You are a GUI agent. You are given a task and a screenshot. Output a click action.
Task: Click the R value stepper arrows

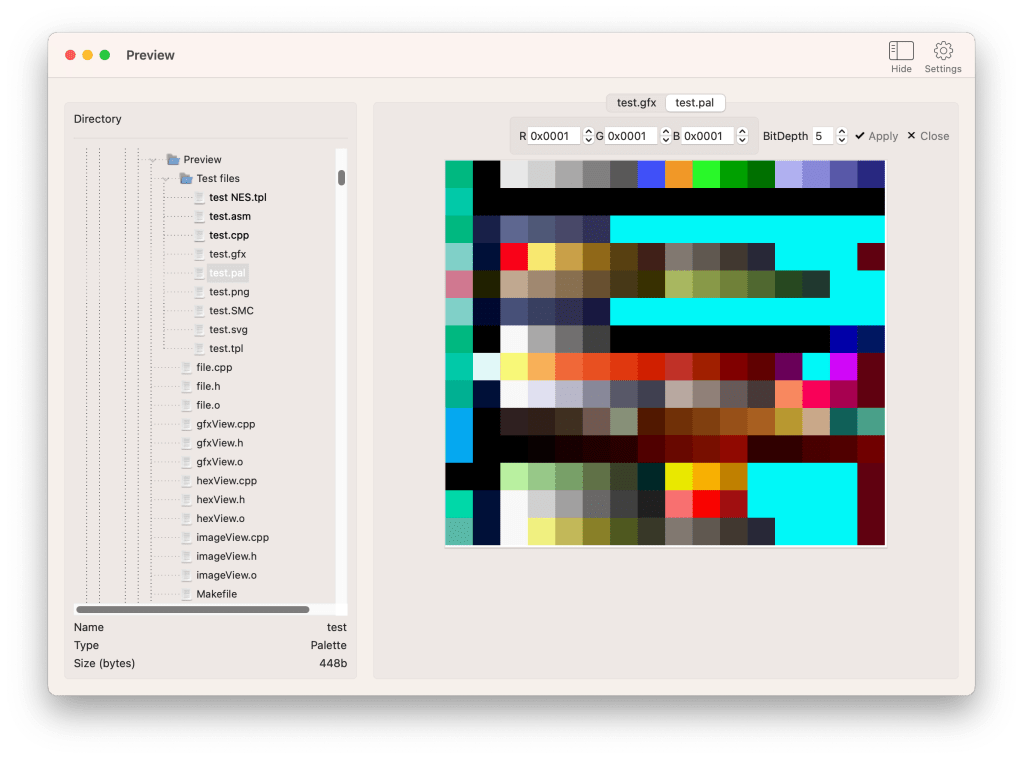click(588, 136)
